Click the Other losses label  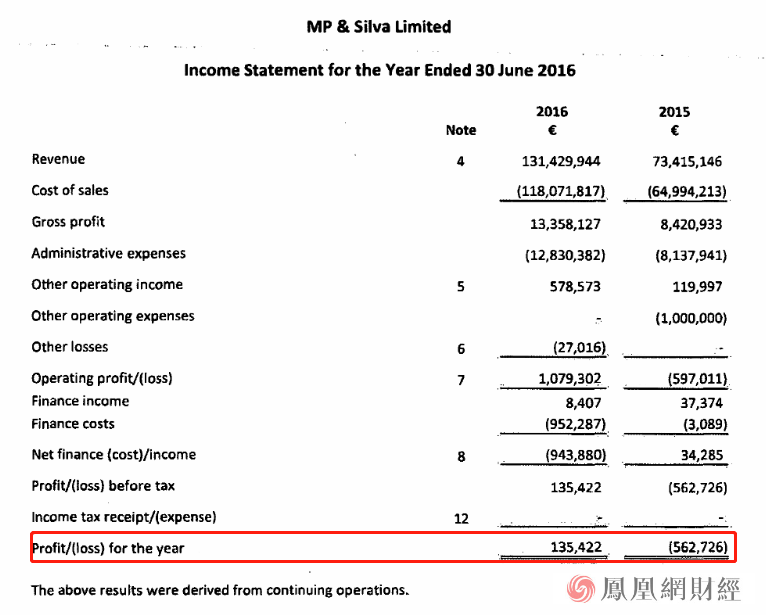69,347
